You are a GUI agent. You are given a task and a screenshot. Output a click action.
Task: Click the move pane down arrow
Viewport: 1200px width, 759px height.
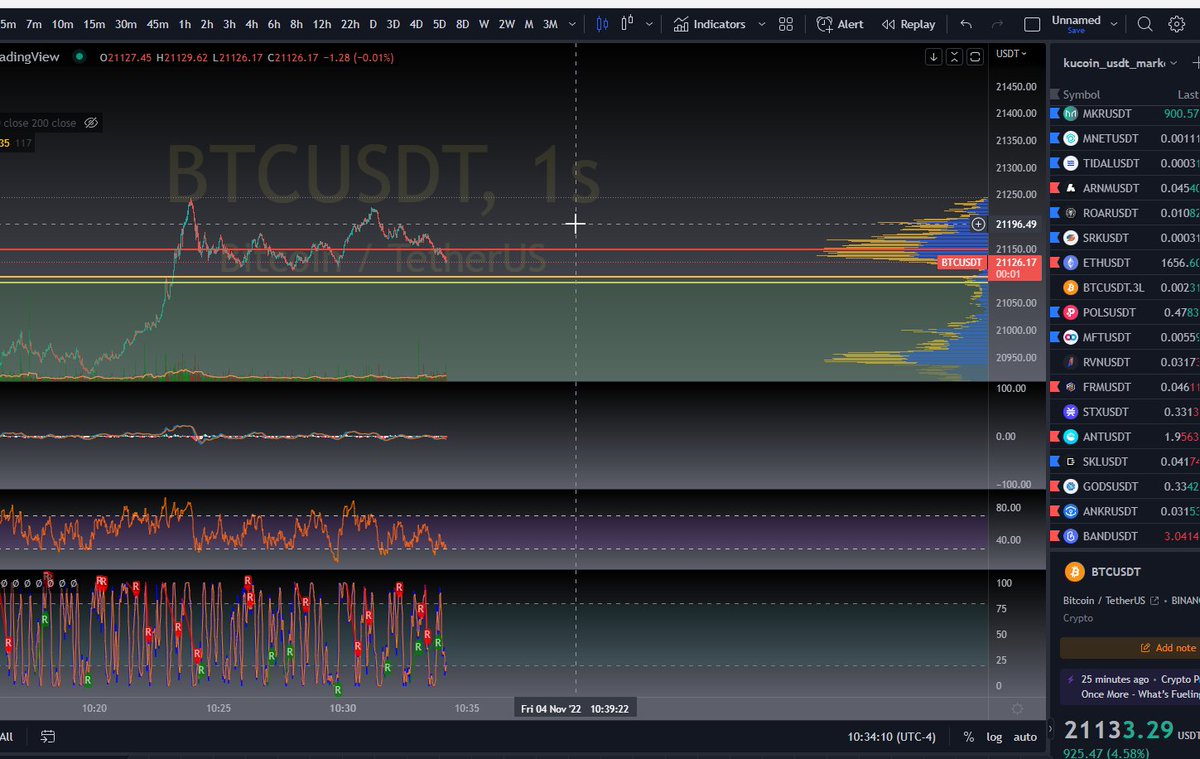pyautogui.click(x=934, y=57)
